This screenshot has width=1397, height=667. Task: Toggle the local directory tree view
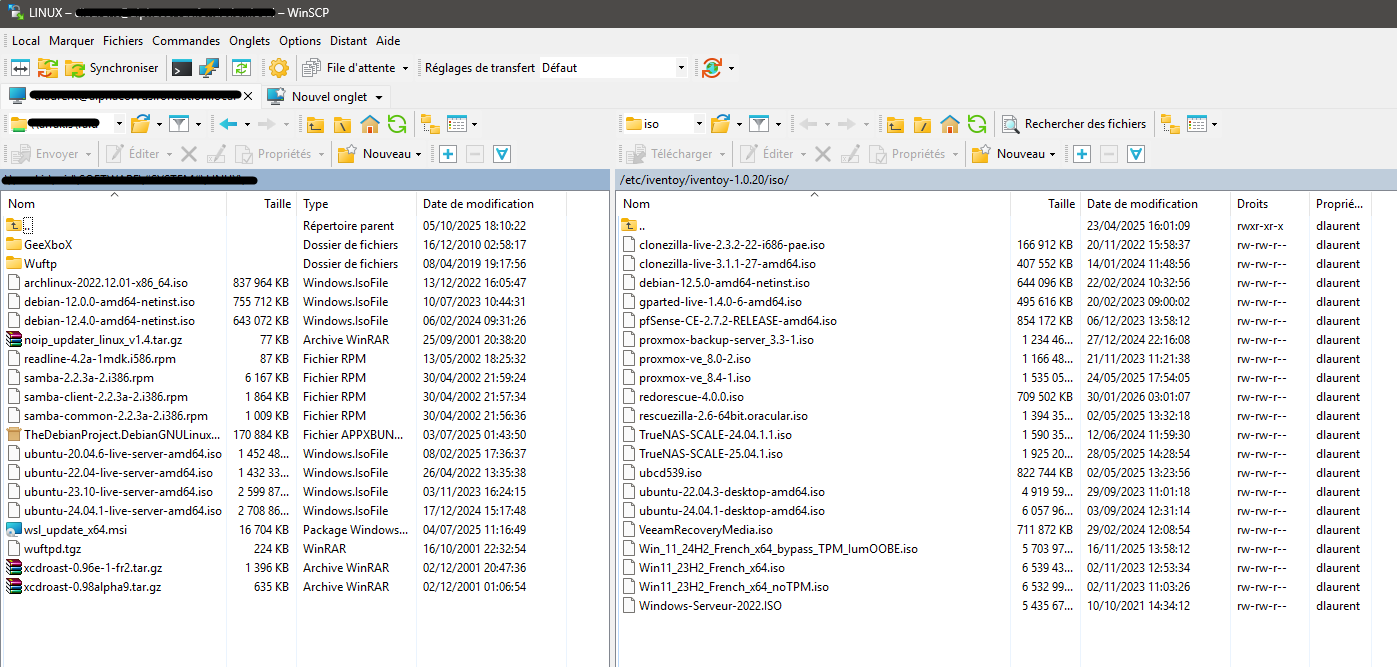point(430,124)
